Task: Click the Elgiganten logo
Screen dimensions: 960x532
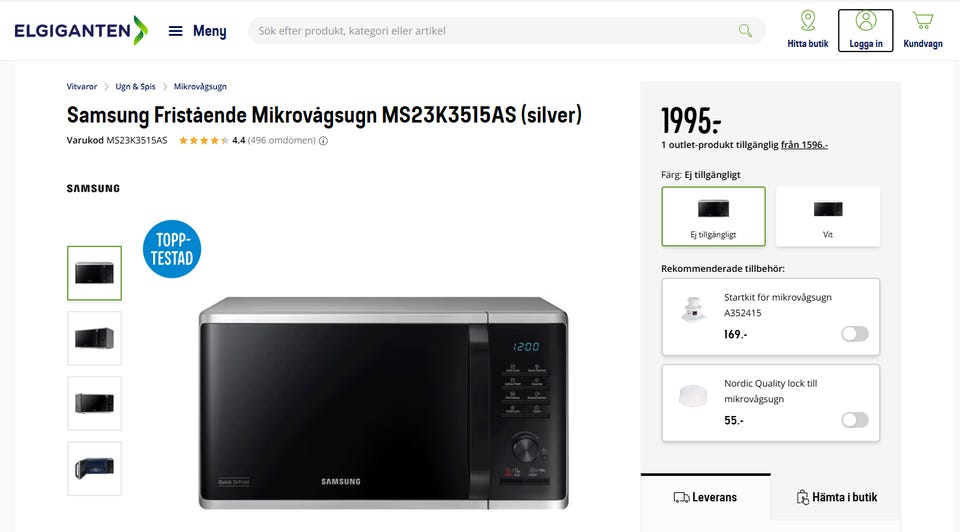Action: [x=81, y=31]
